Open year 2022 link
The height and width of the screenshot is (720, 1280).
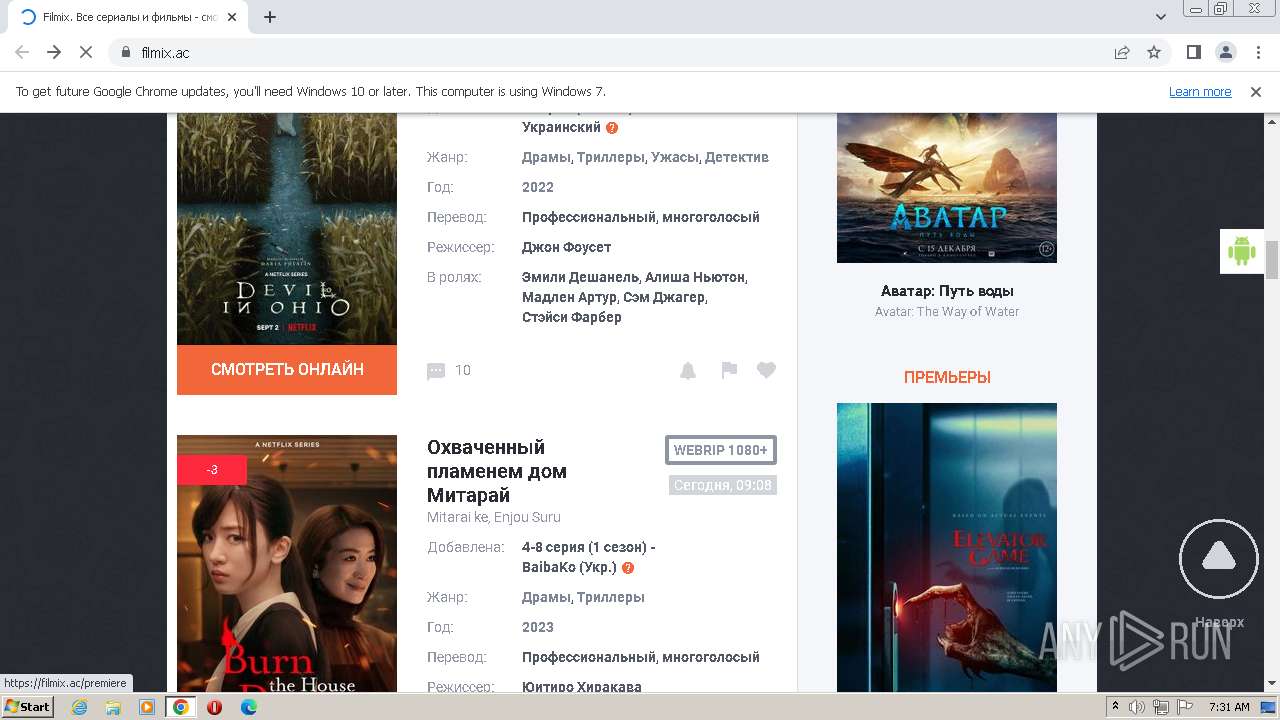pos(538,187)
